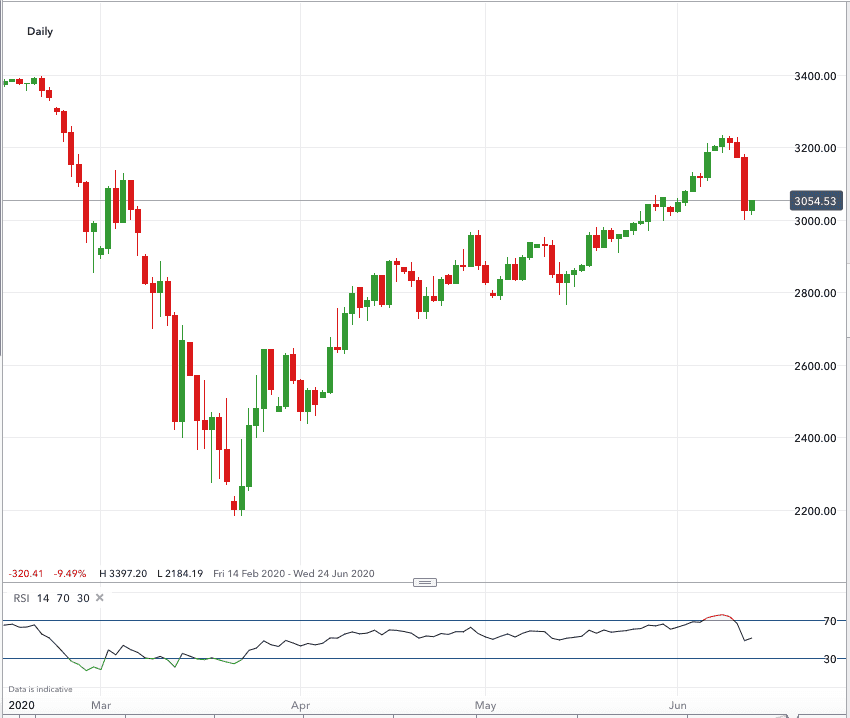Image resolution: width=850 pixels, height=718 pixels.
Task: Click the Jun label on time axis
Action: point(679,704)
